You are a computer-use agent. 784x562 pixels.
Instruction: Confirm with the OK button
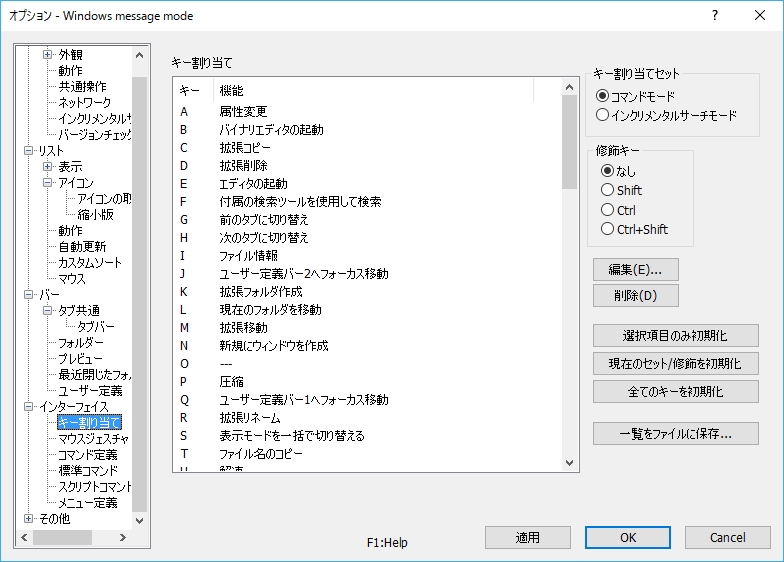click(628, 538)
